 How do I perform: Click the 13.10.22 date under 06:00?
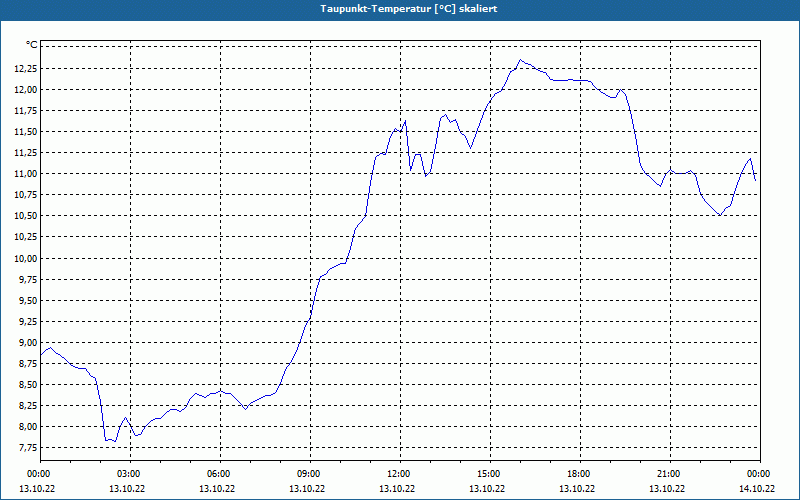tap(217, 488)
